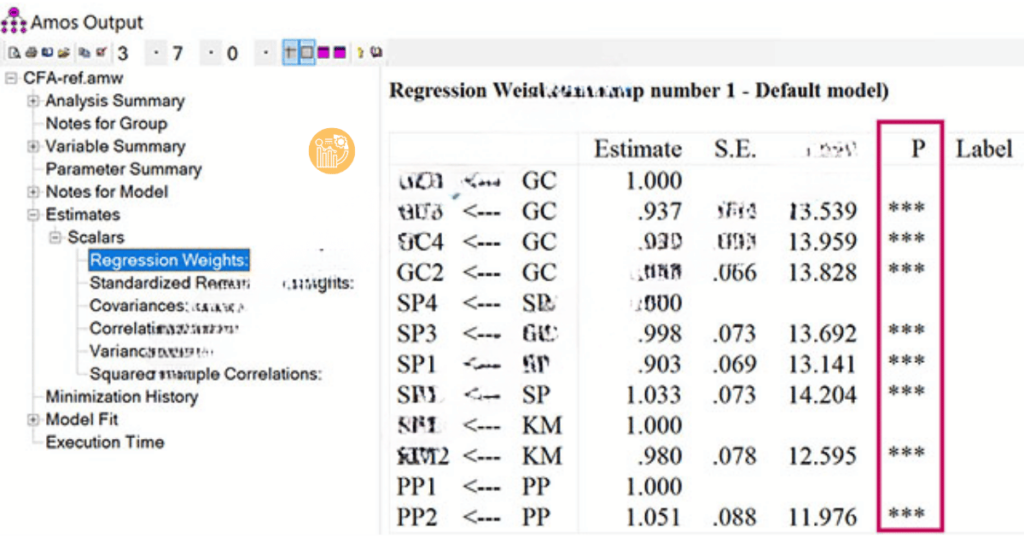Screen dimensions: 1024x538
Task: Select the Estimates tree item
Action: coord(83,215)
